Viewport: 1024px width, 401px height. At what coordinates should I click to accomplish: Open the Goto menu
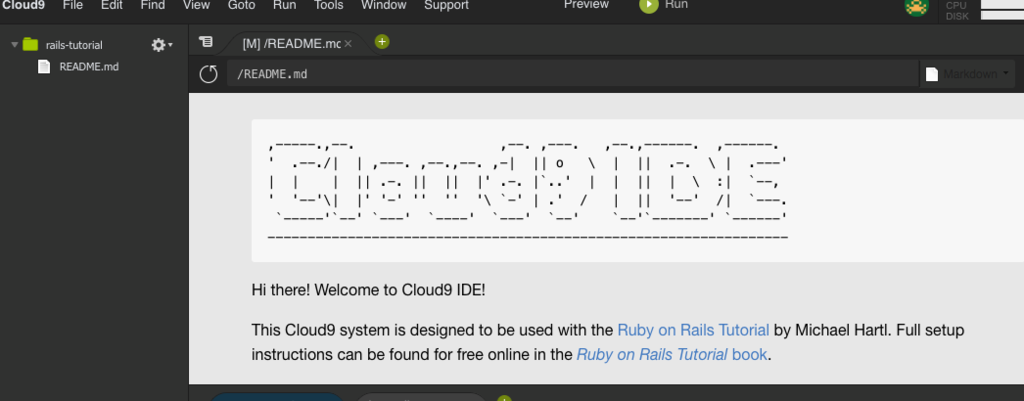242,5
